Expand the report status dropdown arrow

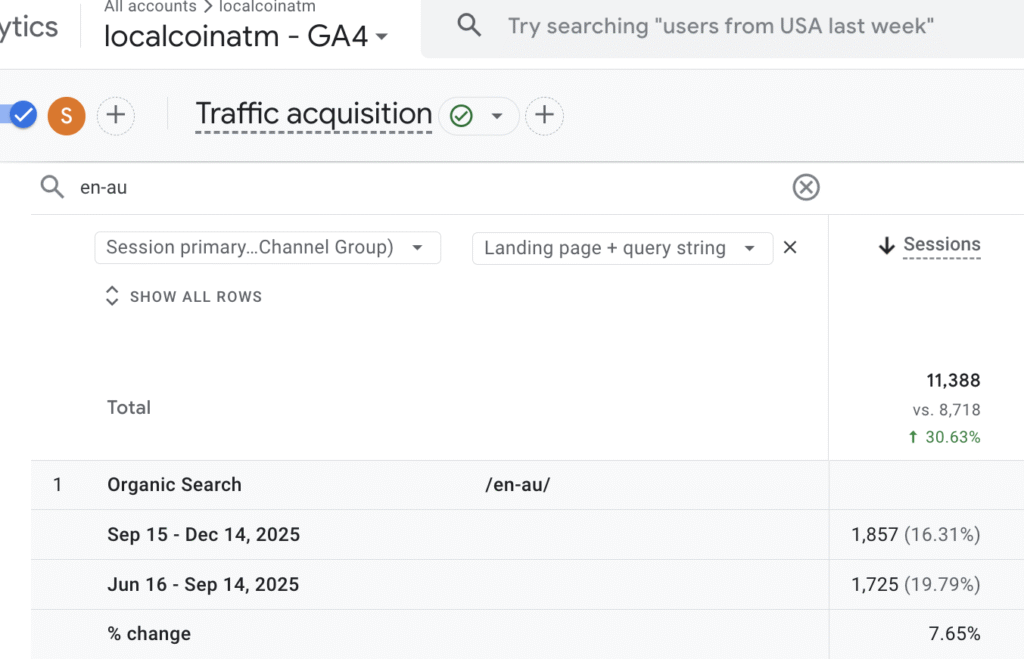497,116
